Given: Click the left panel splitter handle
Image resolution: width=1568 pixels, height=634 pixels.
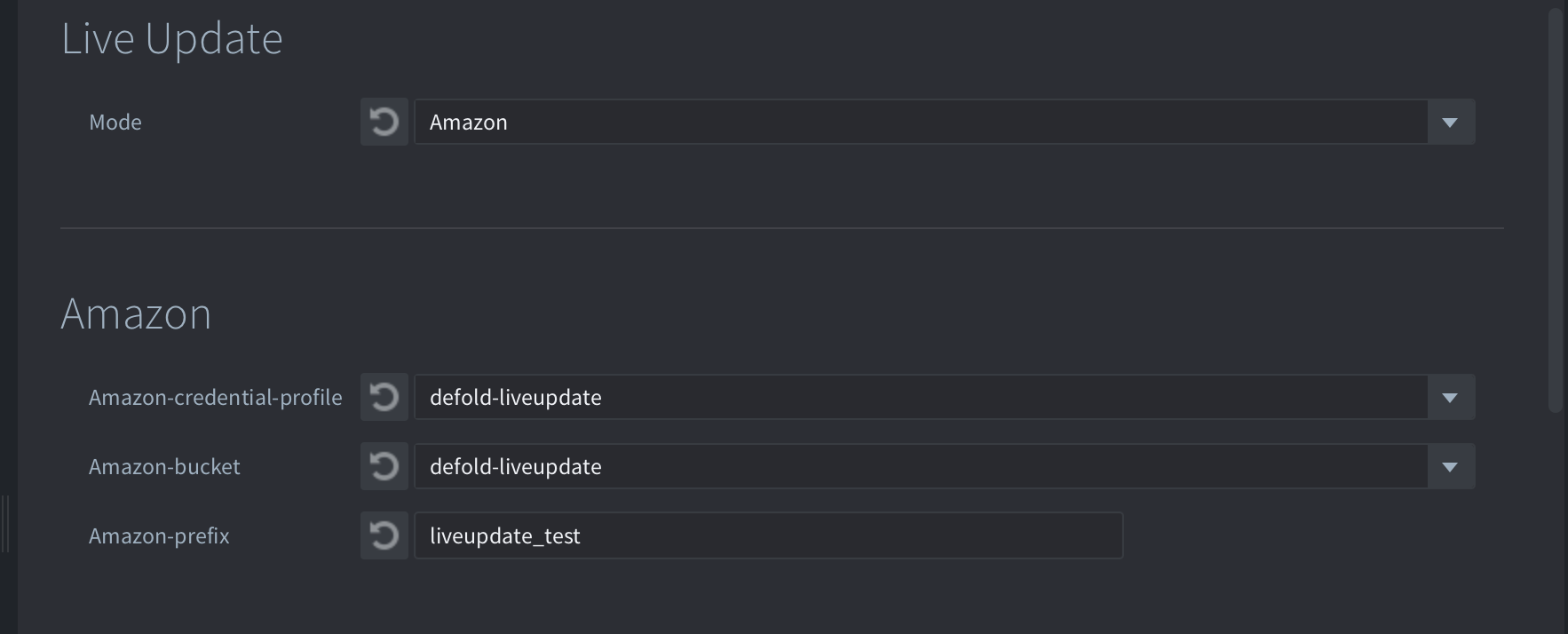Looking at the screenshot, I should 7,524.
